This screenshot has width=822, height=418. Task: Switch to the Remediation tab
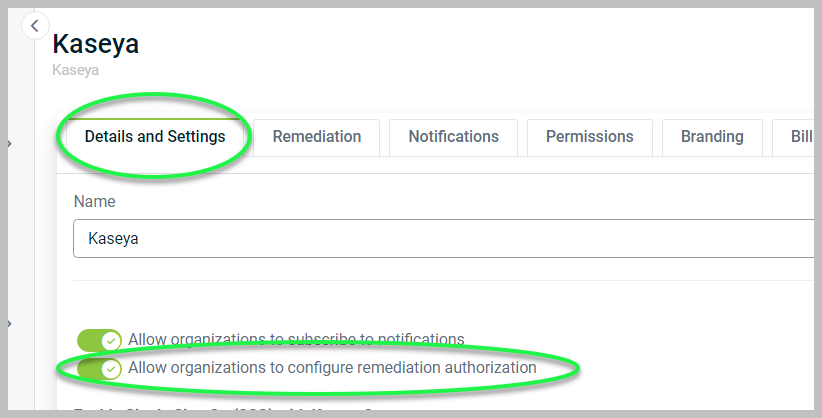tap(316, 137)
